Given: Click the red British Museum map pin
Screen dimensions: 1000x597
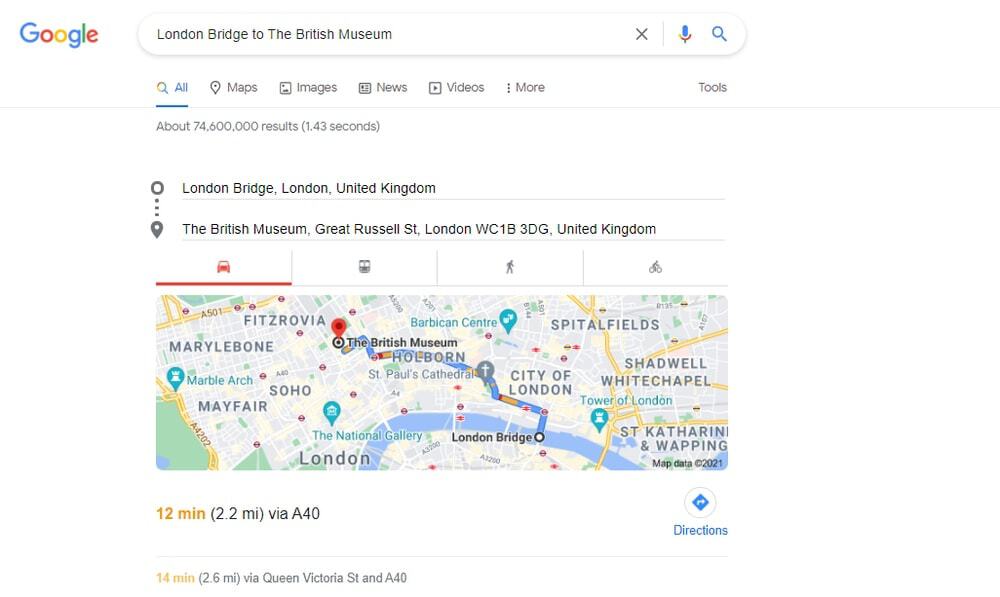Looking at the screenshot, I should click(x=339, y=328).
